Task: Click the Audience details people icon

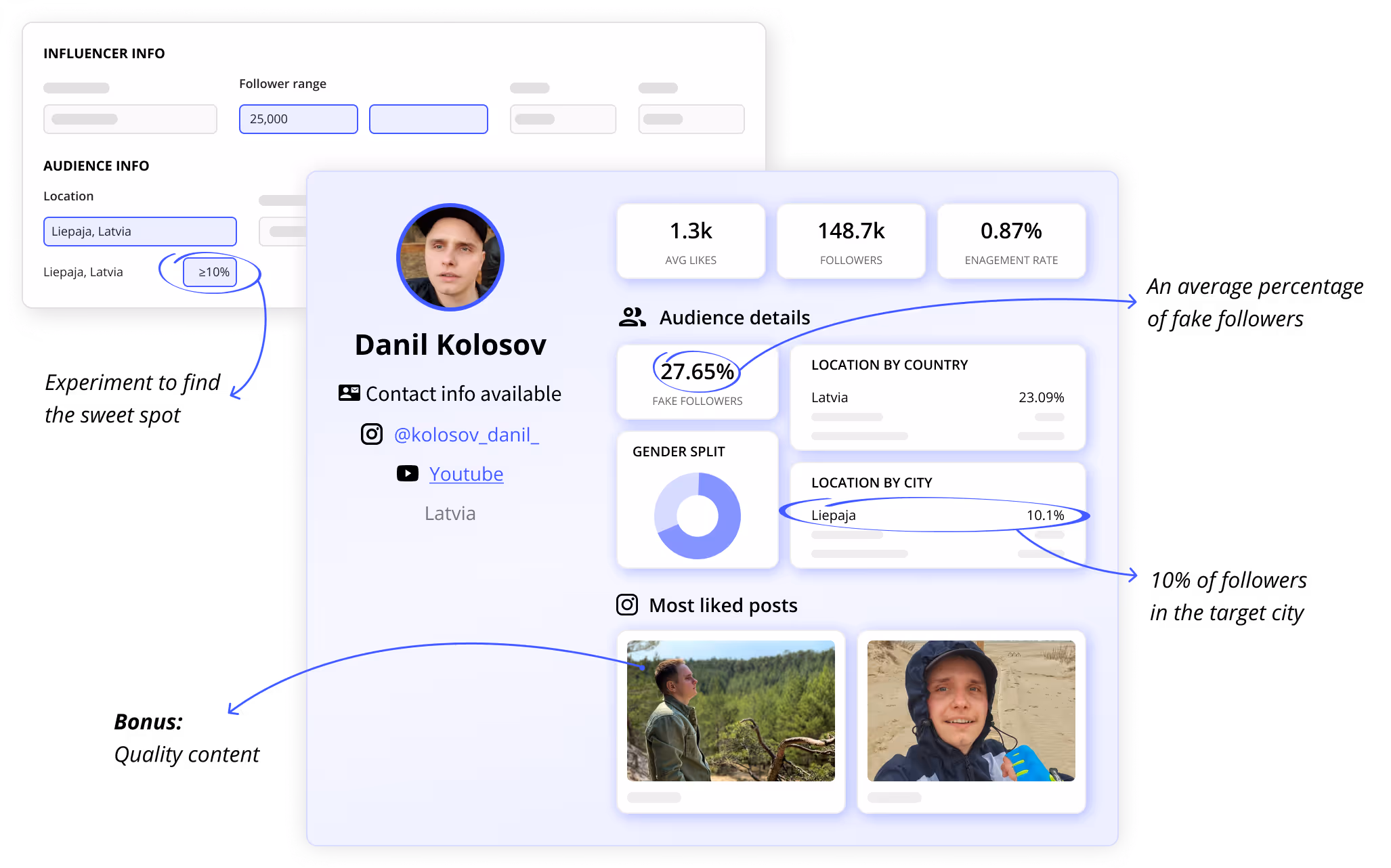Action: point(632,317)
